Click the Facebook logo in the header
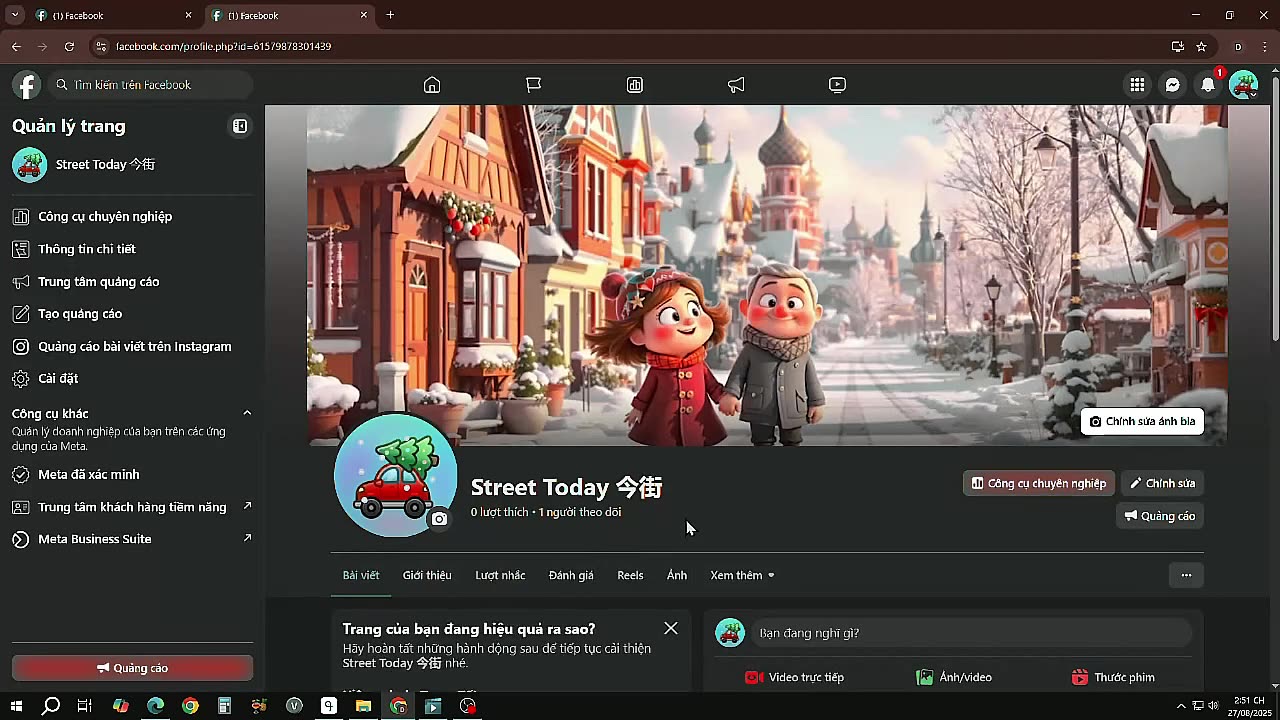The image size is (1280, 720). [x=27, y=85]
